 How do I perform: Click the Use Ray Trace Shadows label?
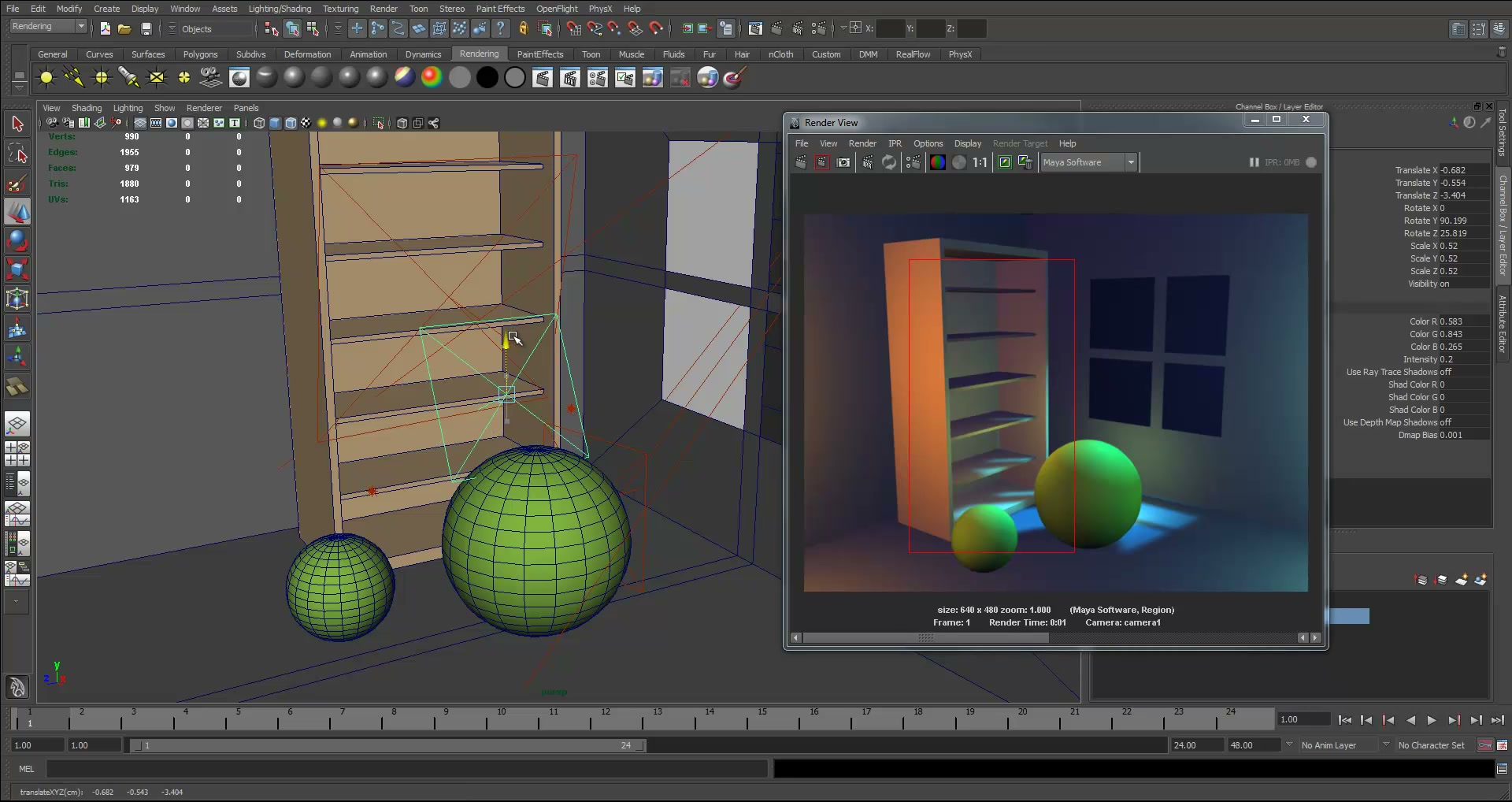1392,372
